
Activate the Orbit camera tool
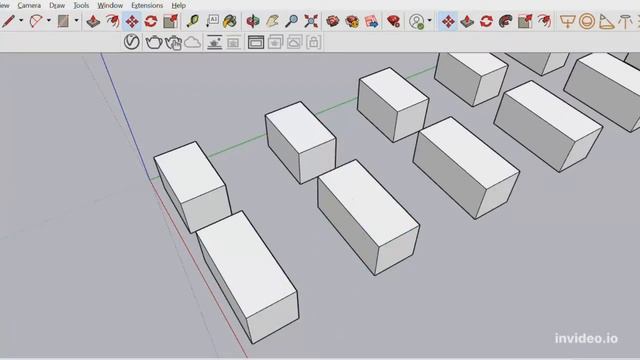coord(253,21)
